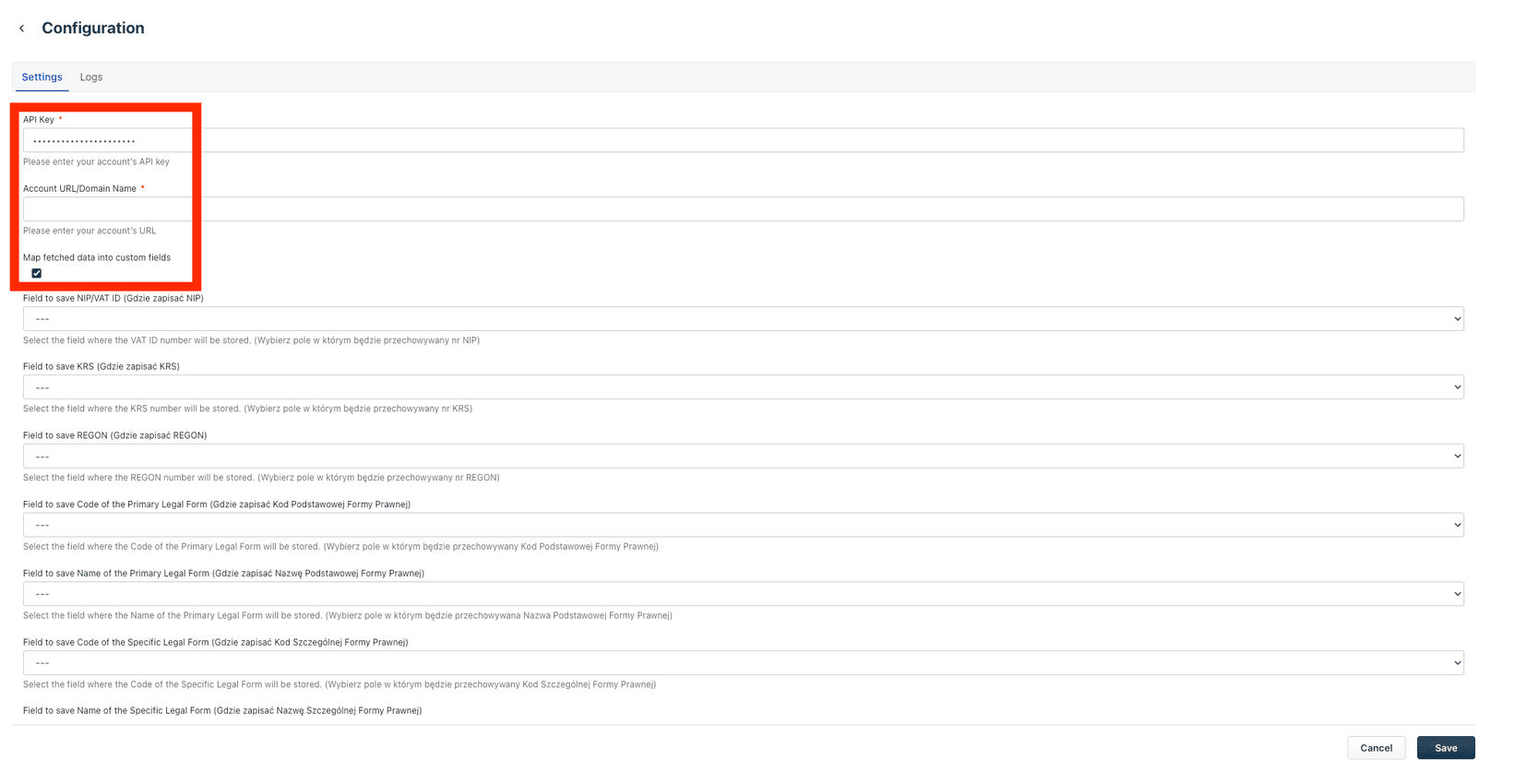Click the Account URL/Domain Name field
1526x784 pixels.
click(743, 209)
